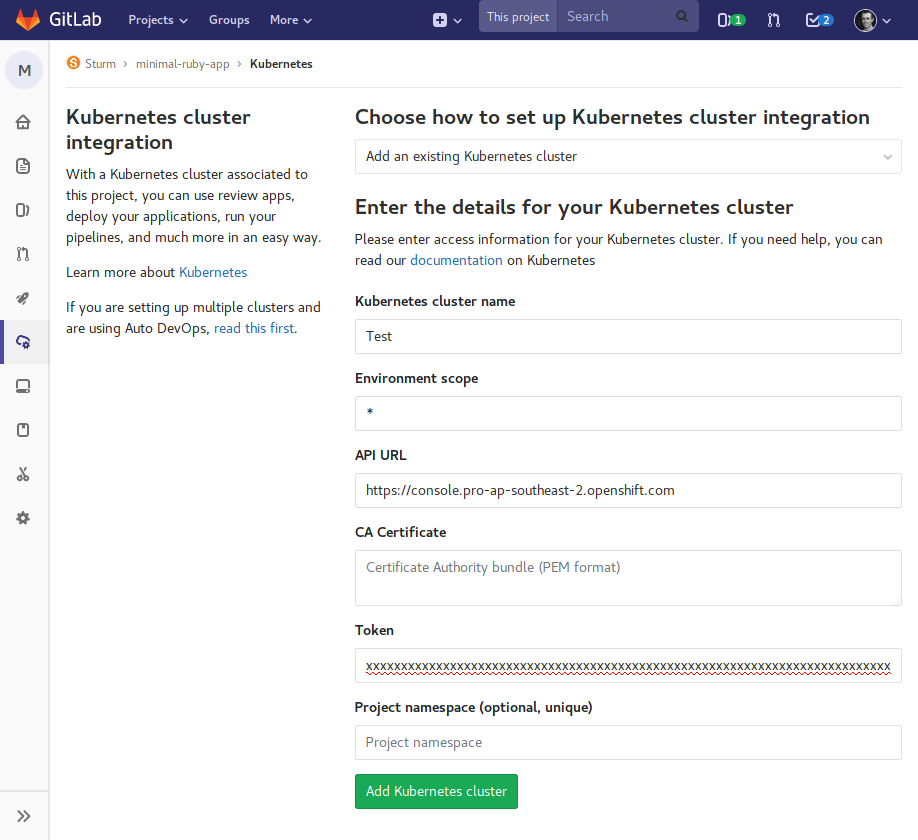Select the Repository file icon in sidebar

(x=22, y=165)
